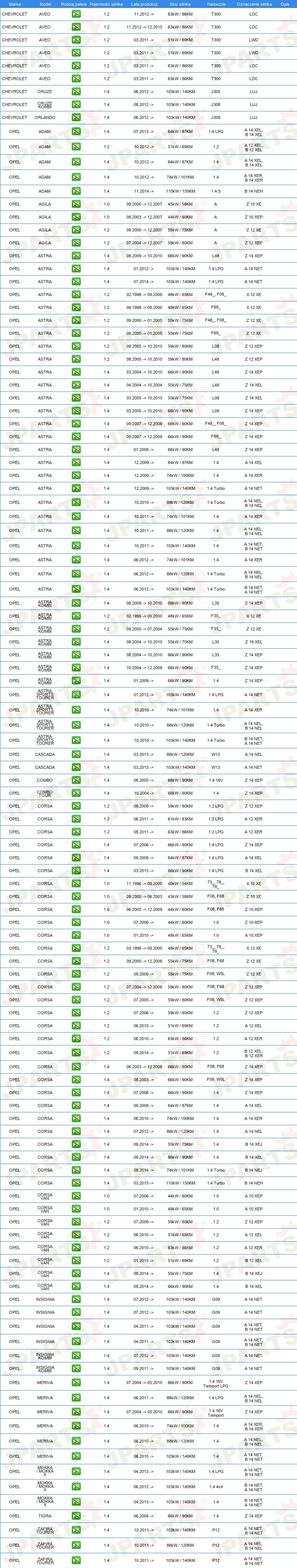Select the COMBO TOUR model cell
Screen dimensions: 297x1568
[45, 793]
